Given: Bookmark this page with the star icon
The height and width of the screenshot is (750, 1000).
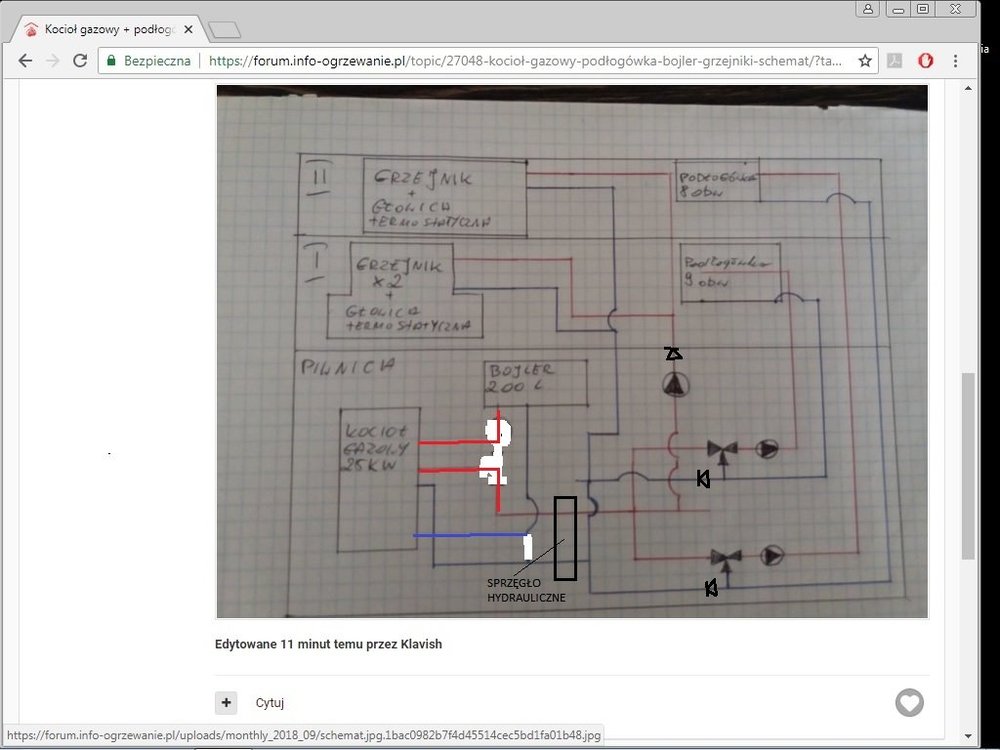Looking at the screenshot, I should pyautogui.click(x=865, y=61).
